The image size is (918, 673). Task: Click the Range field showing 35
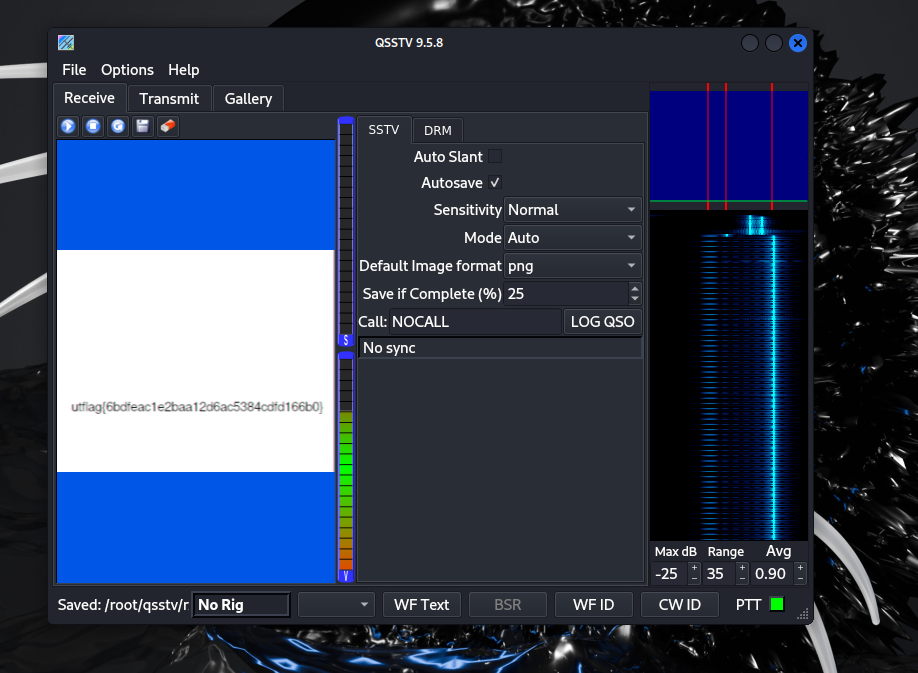tap(720, 574)
